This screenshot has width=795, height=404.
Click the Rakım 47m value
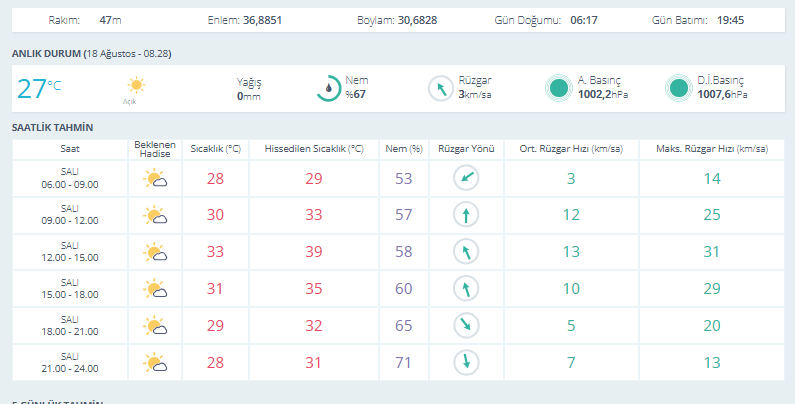[x=110, y=20]
